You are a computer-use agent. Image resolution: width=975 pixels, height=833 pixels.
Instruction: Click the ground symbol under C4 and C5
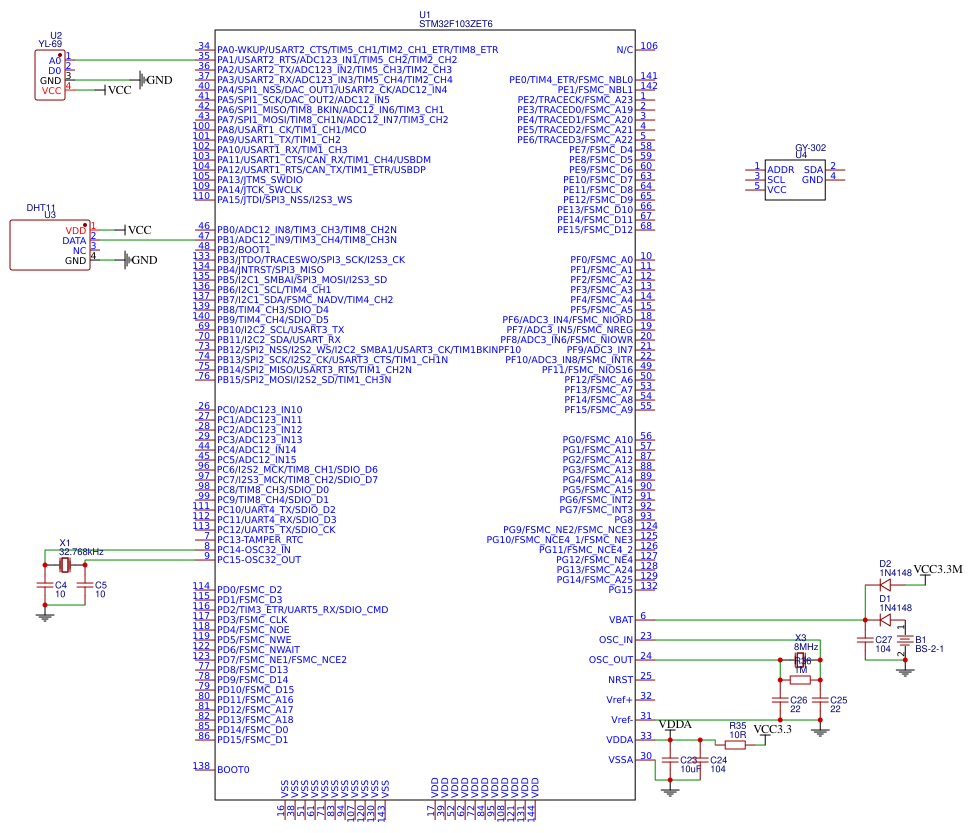click(x=45, y=617)
